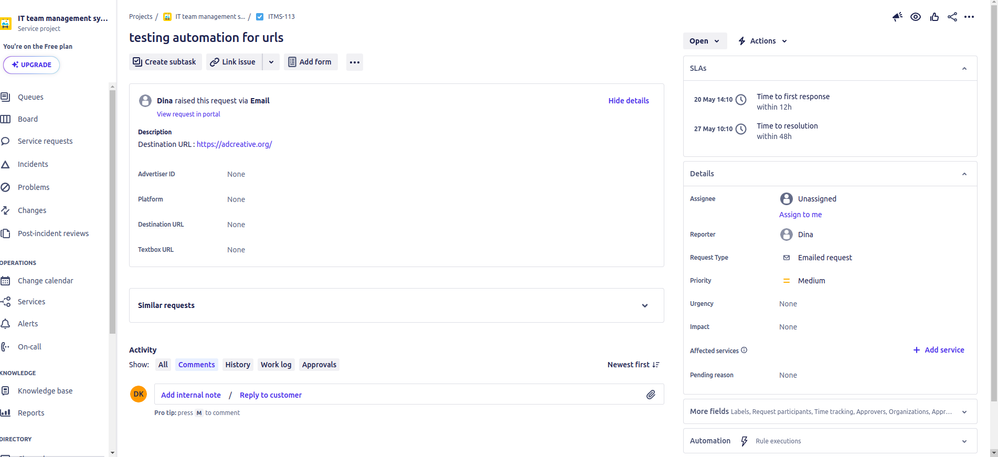Image resolution: width=998 pixels, height=457 pixels.
Task: Click the attachment paperclip icon
Action: [x=650, y=395]
